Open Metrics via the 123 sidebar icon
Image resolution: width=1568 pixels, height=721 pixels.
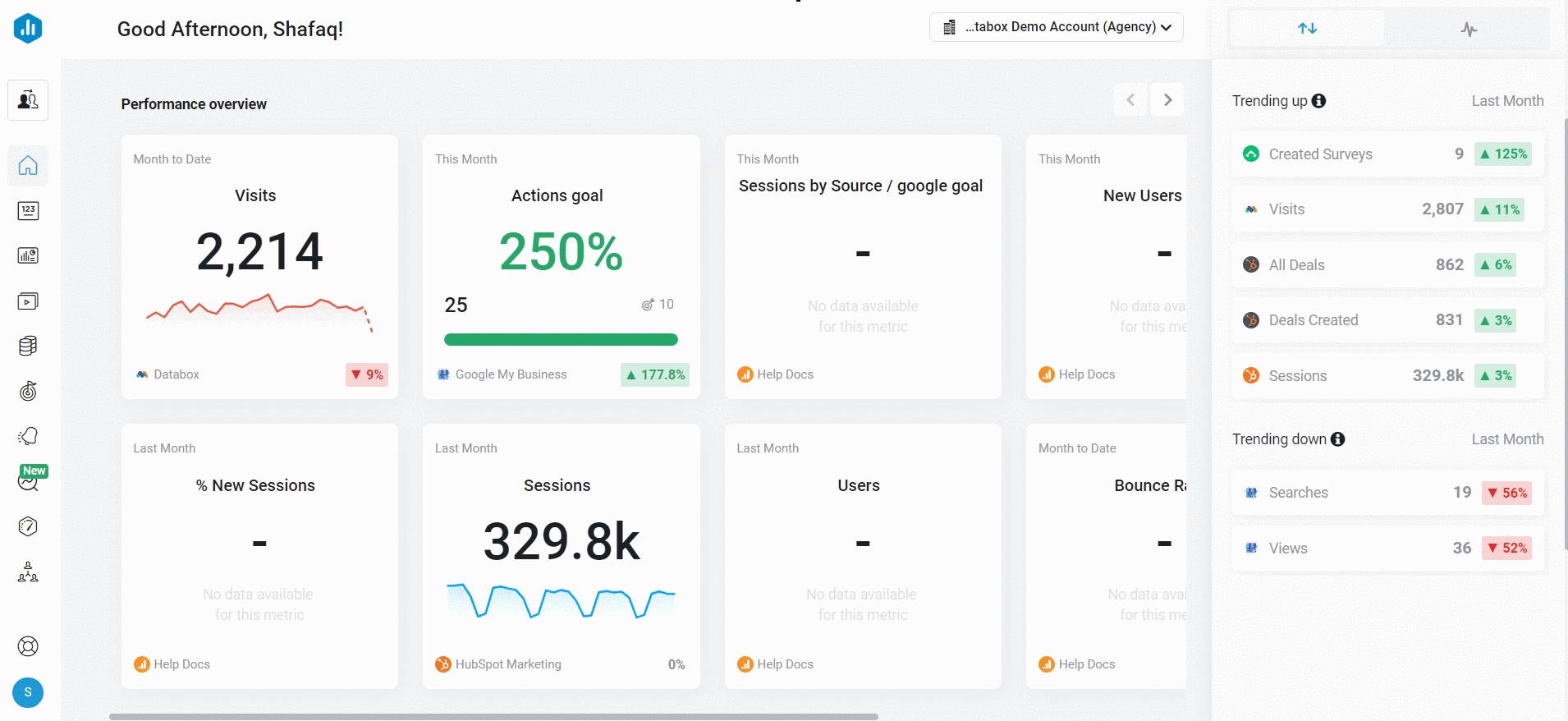coord(28,211)
